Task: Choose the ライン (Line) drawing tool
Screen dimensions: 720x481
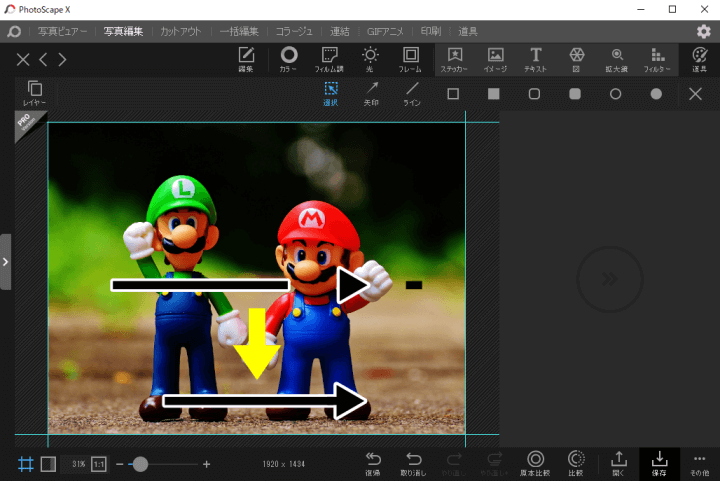Action: 412,94
